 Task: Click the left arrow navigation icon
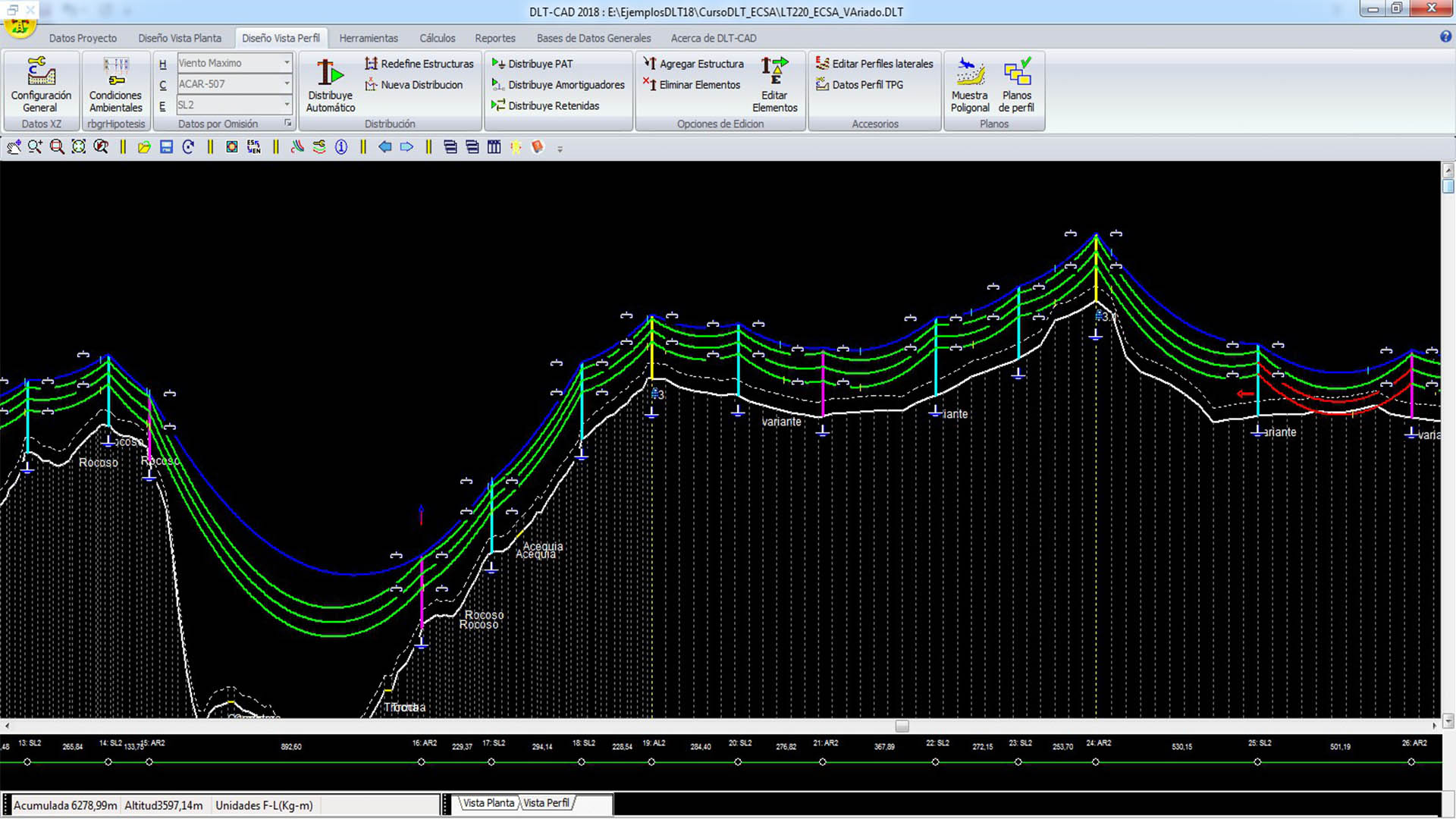(x=385, y=147)
